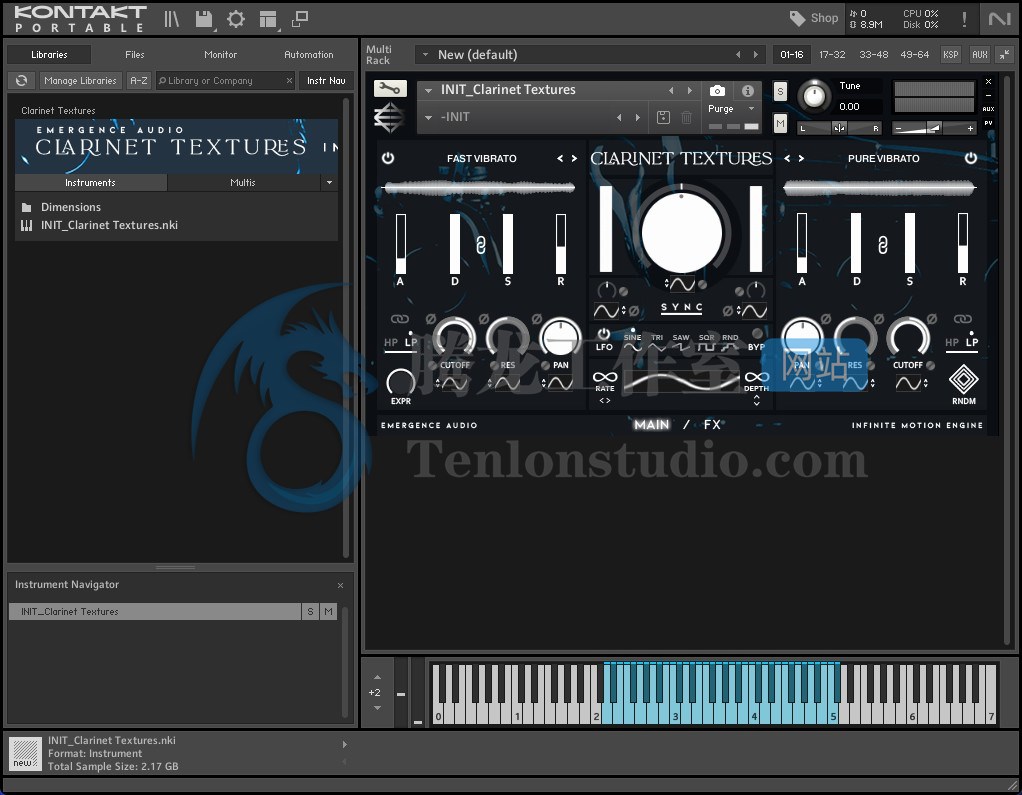
Task: Adjust the Tune knob
Action: tap(813, 96)
